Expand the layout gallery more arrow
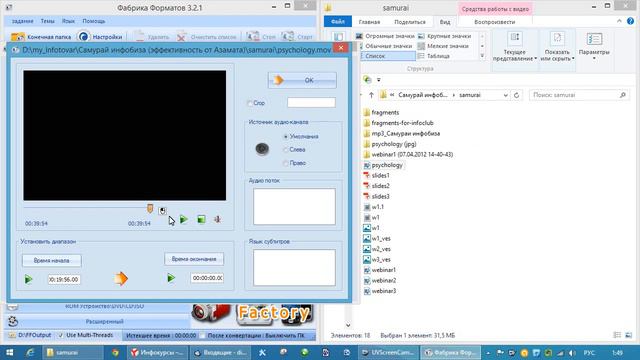640x360 pixels. (482, 56)
